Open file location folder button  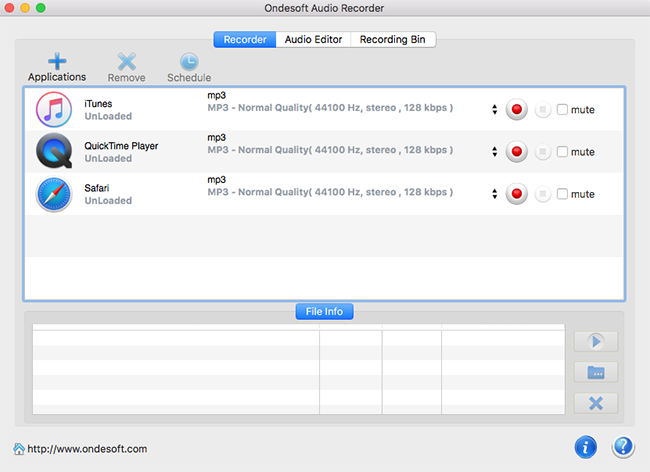coord(596,372)
